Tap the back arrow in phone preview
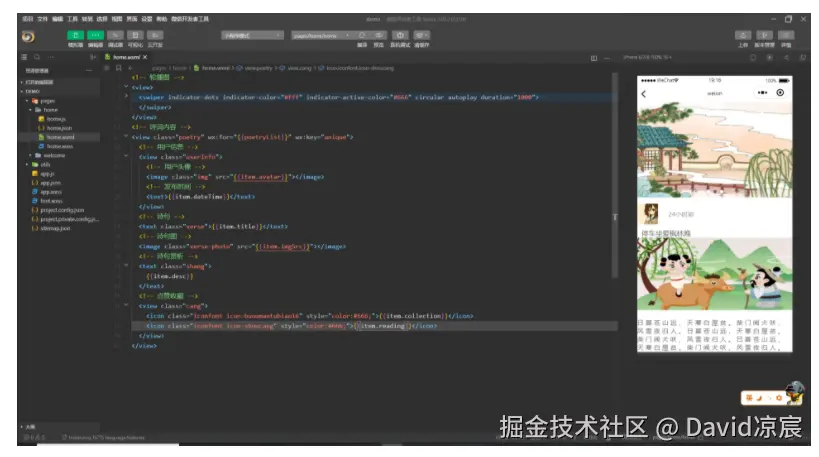819x457 pixels. tap(644, 94)
